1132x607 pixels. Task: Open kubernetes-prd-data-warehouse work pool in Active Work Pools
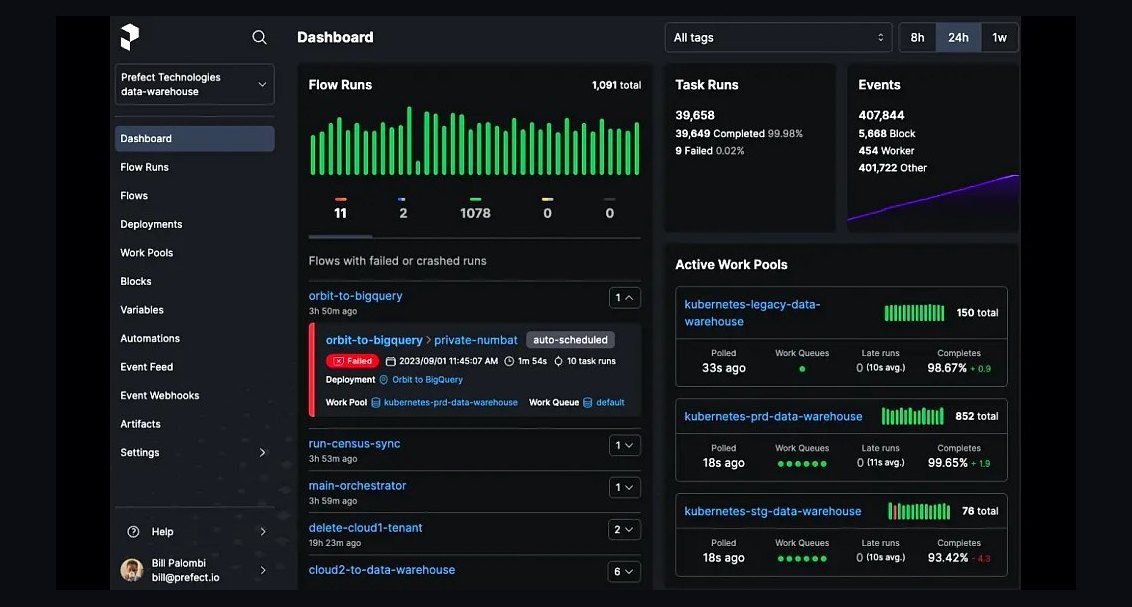coord(773,416)
